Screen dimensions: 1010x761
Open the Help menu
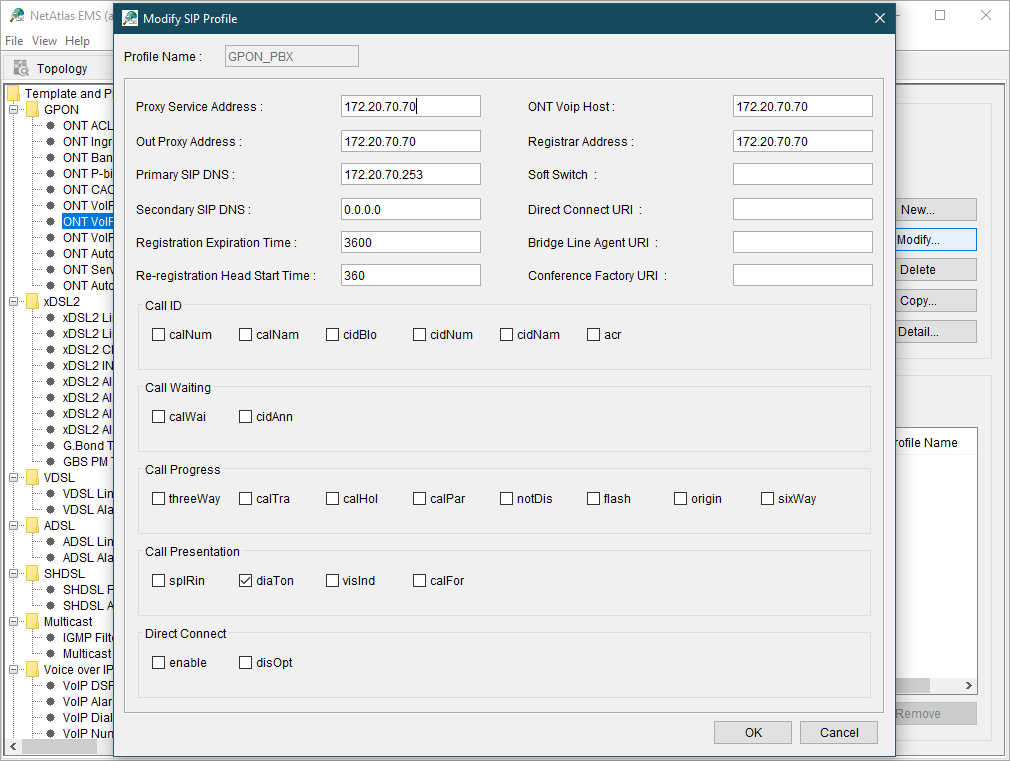coord(77,41)
